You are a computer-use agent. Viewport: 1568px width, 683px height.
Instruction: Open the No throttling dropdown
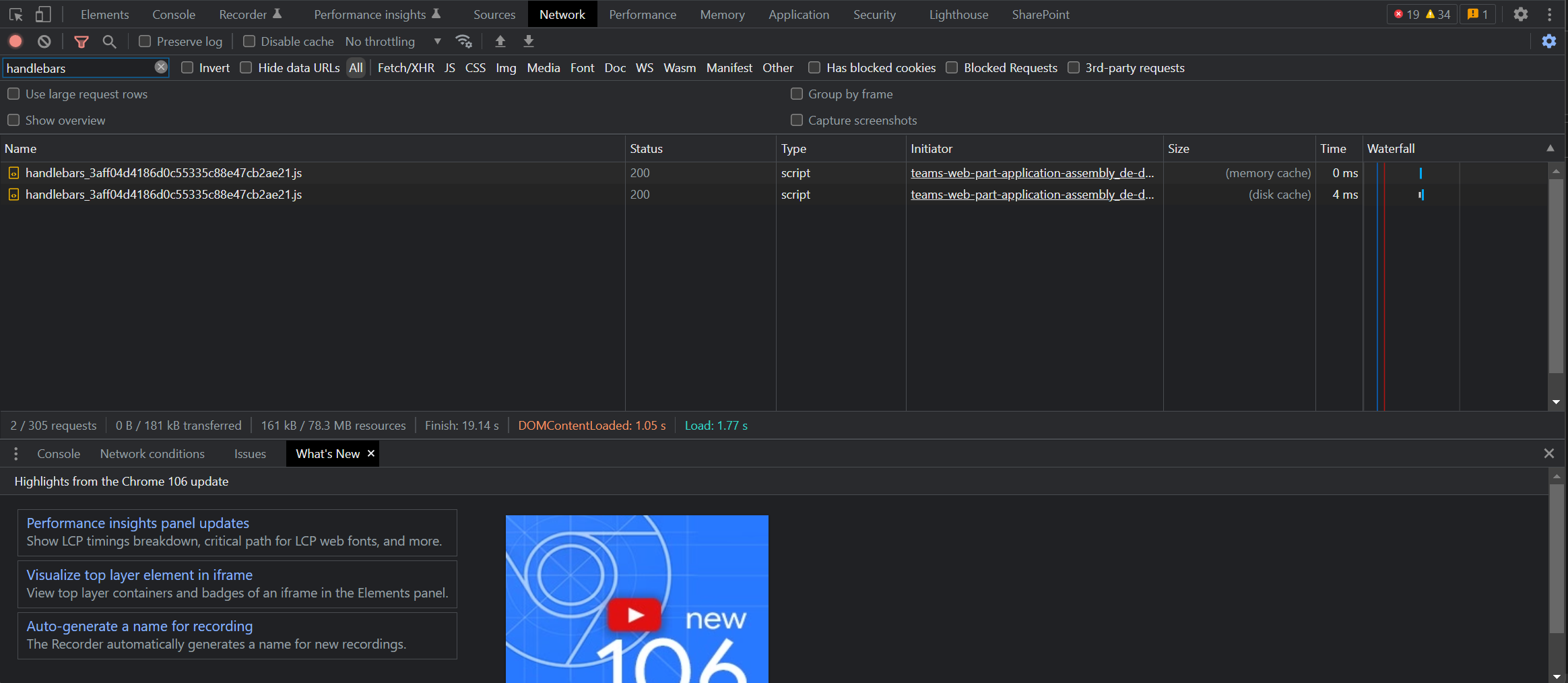(x=393, y=41)
